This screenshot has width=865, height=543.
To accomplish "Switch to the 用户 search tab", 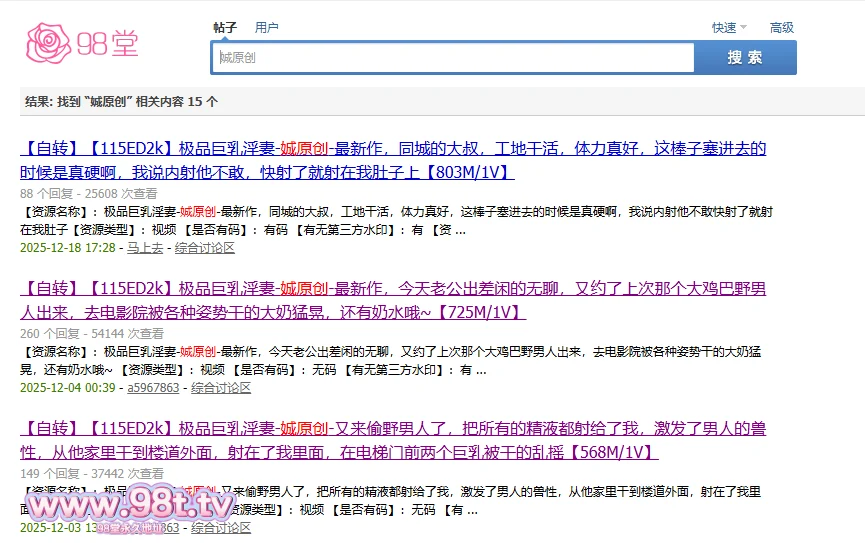I will point(267,28).
